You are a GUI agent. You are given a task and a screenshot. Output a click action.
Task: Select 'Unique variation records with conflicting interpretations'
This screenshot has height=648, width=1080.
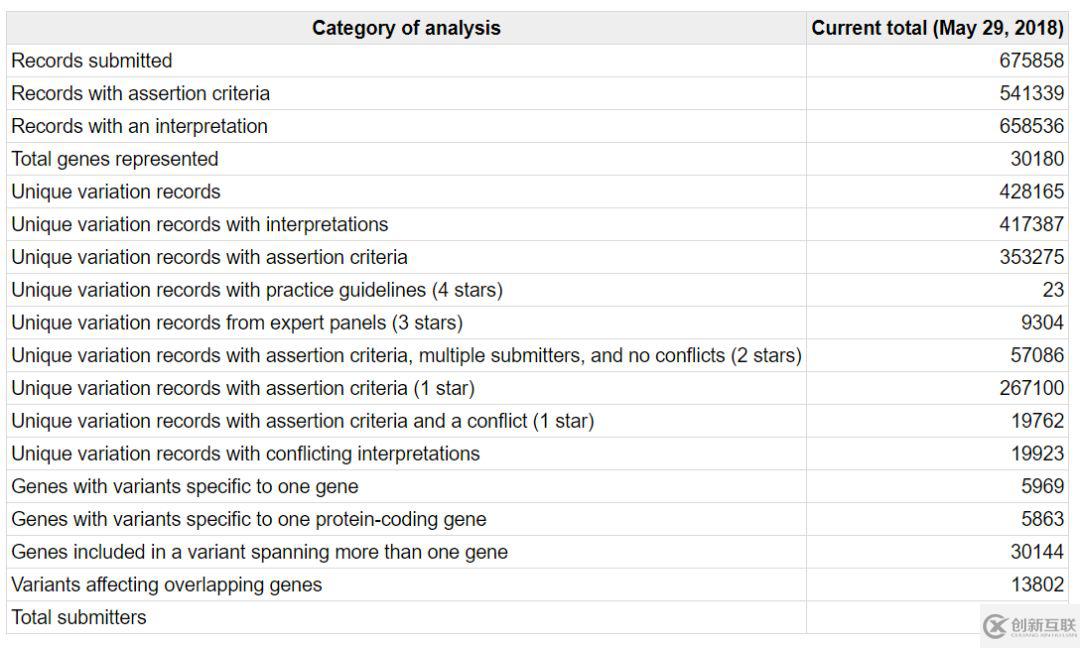245,454
